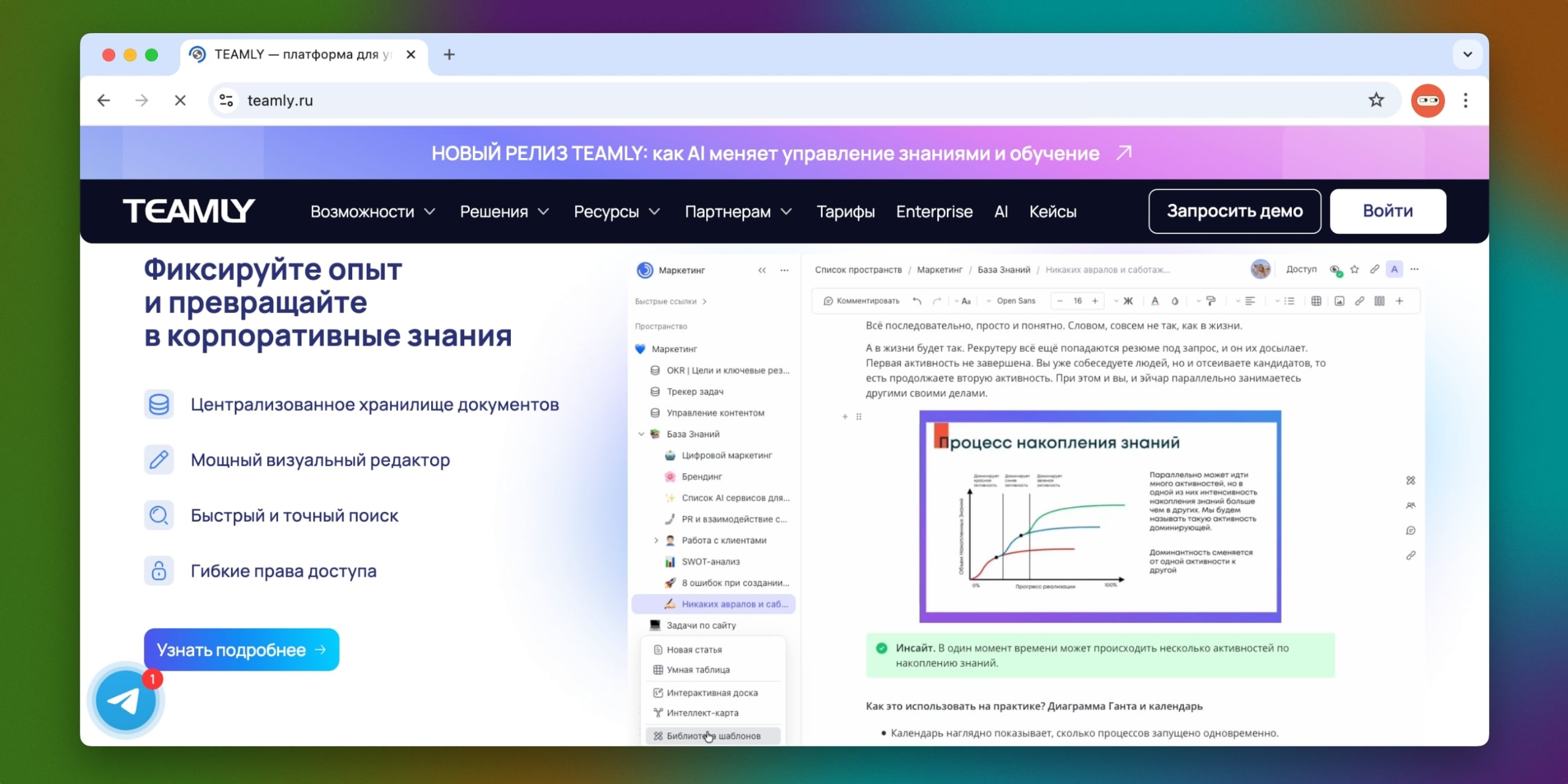Open Enterprise in the navigation
Image resolution: width=1568 pixels, height=784 pixels.
pos(934,211)
